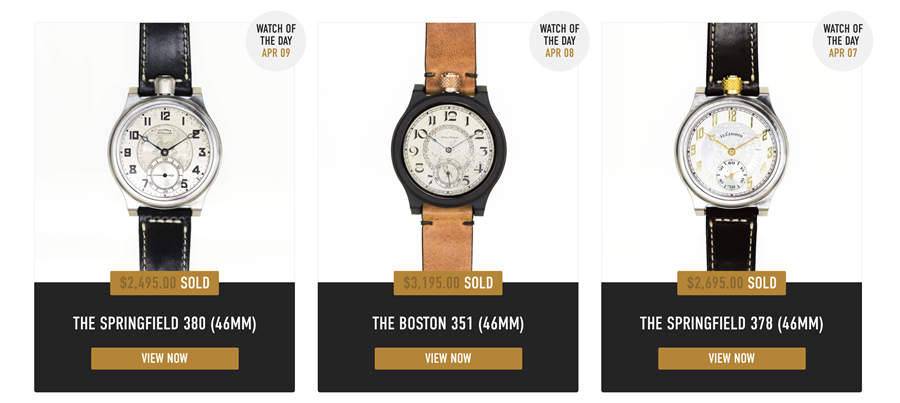
Task: Click View Now under The Springfield 380
Action: click(165, 358)
